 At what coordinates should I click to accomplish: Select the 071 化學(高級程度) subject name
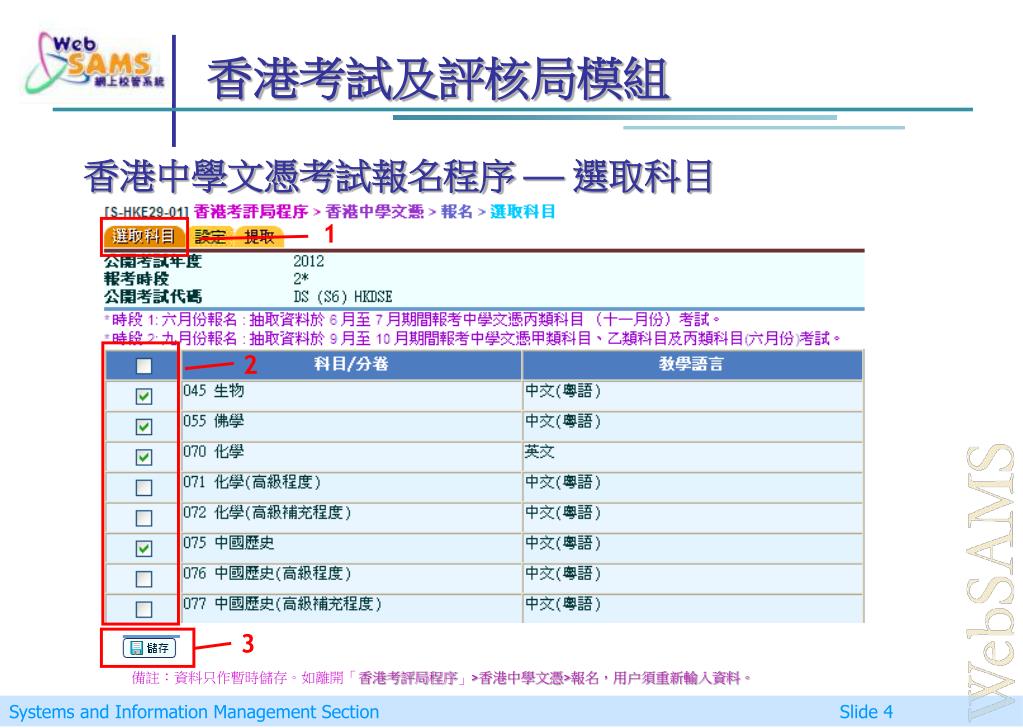tap(252, 482)
